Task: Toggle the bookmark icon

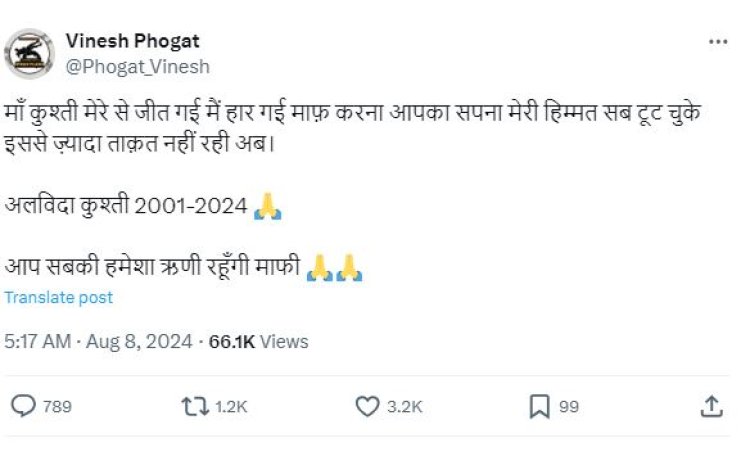Action: pos(540,407)
